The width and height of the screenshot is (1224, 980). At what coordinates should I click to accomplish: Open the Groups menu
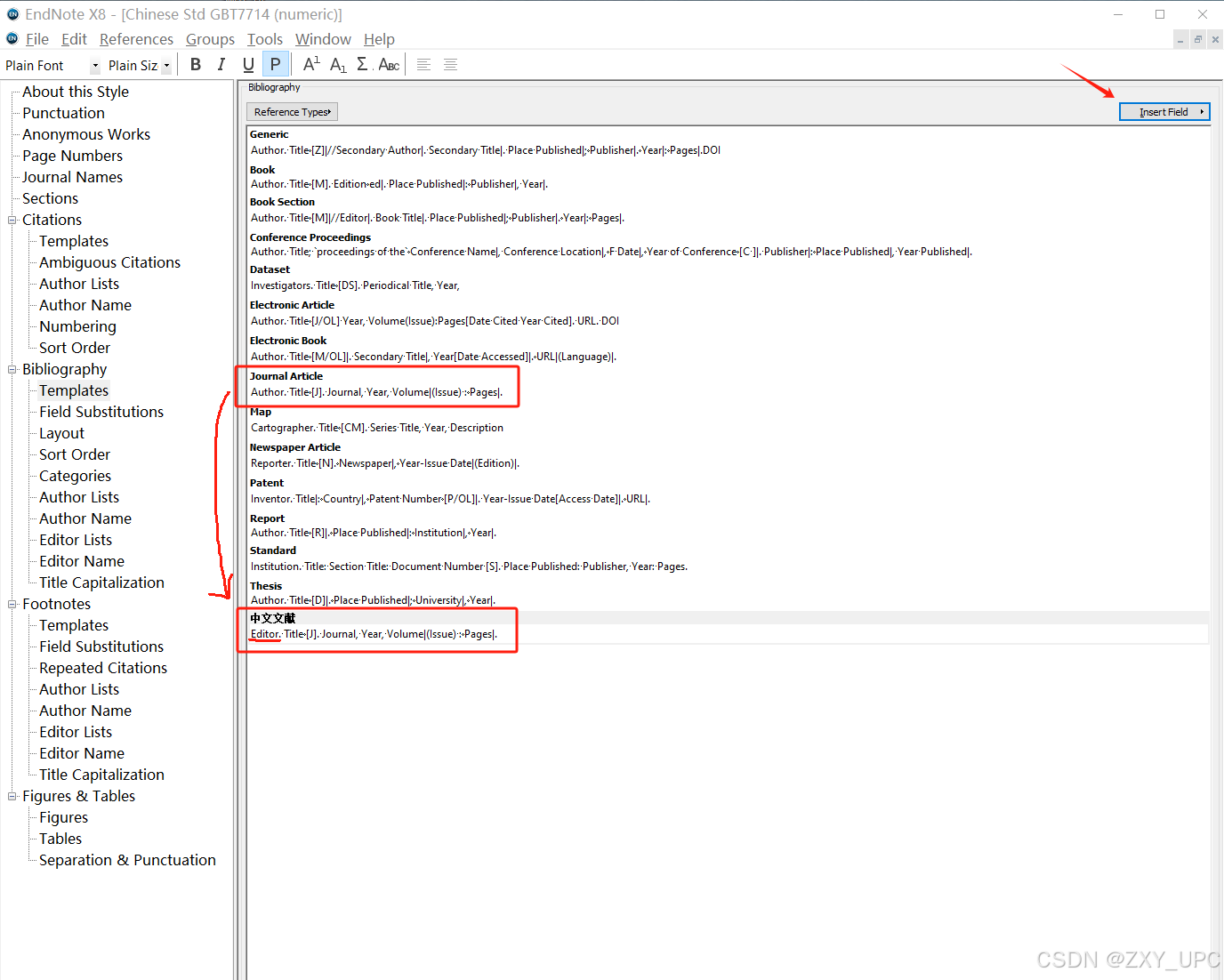coord(210,39)
